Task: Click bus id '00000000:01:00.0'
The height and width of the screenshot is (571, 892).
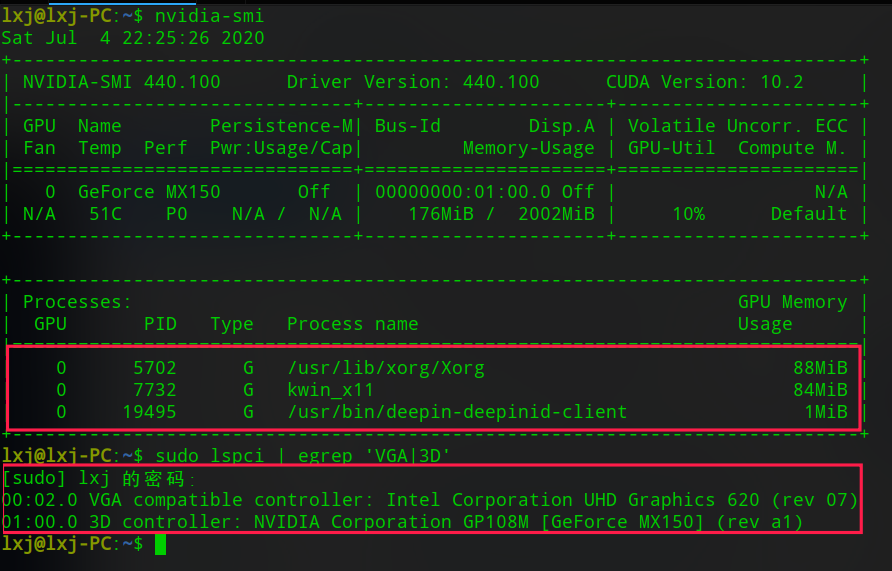Action: [x=462, y=192]
